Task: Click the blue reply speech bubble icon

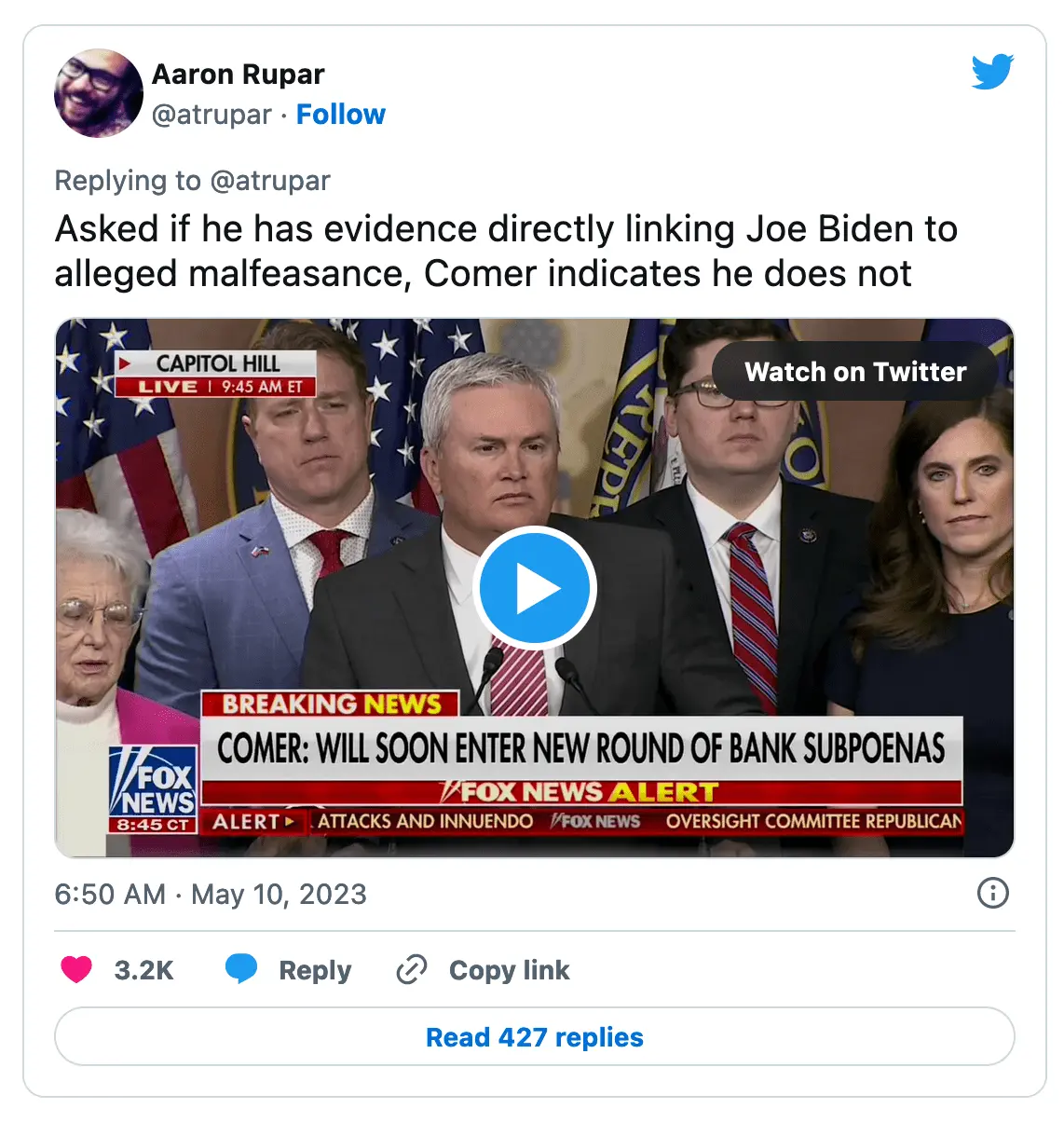Action: click(241, 969)
